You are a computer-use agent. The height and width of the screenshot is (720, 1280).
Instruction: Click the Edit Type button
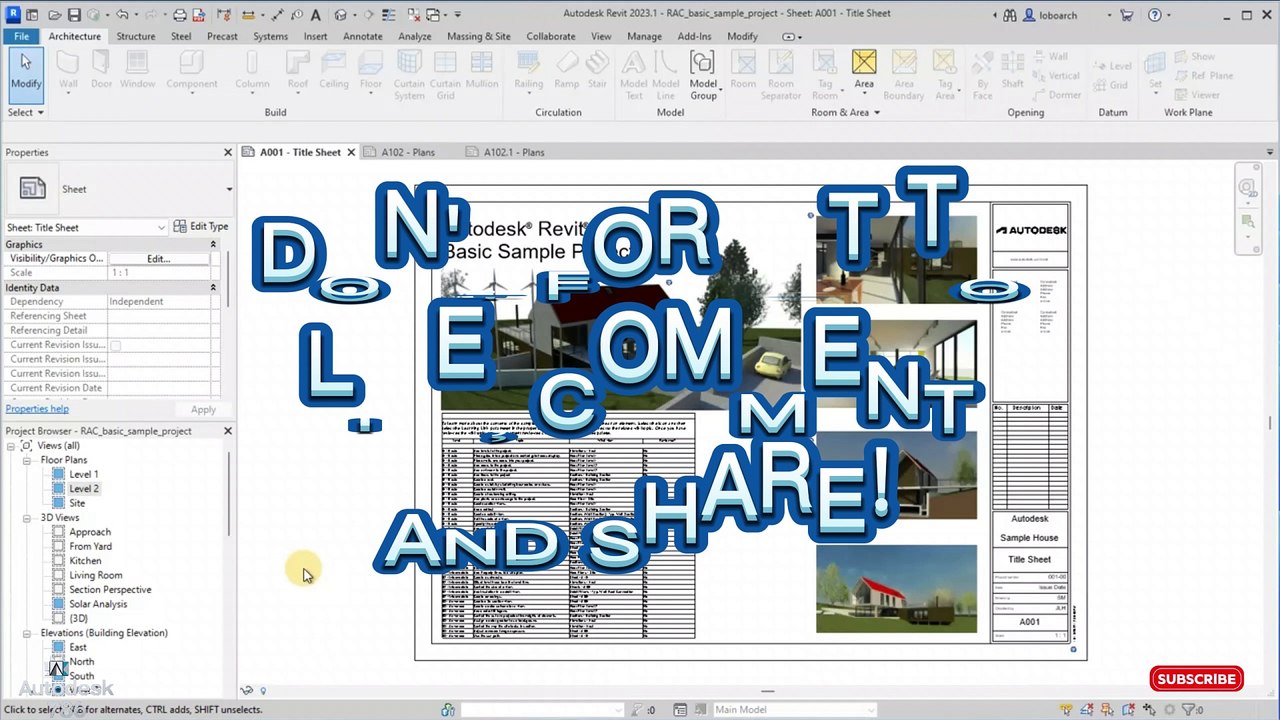point(201,227)
